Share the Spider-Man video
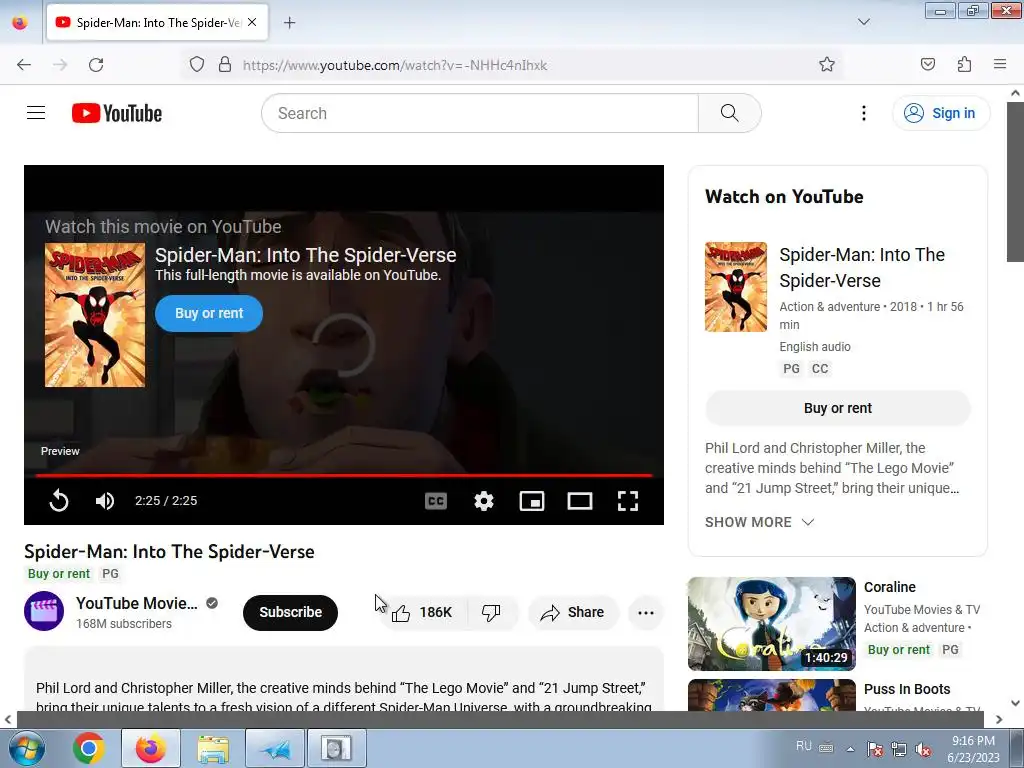This screenshot has width=1024, height=768. pos(572,613)
